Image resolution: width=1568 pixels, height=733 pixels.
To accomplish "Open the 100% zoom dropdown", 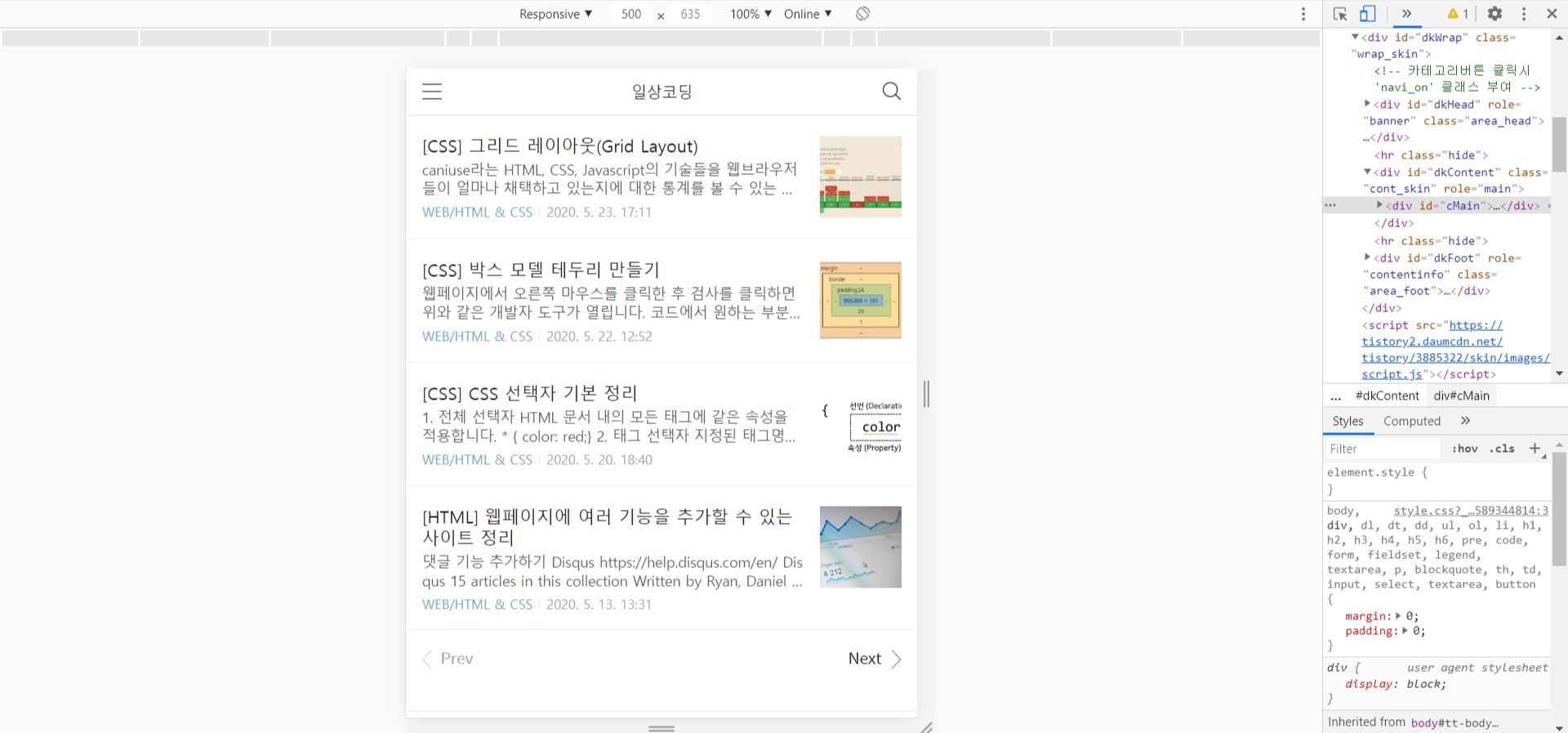I will (751, 14).
